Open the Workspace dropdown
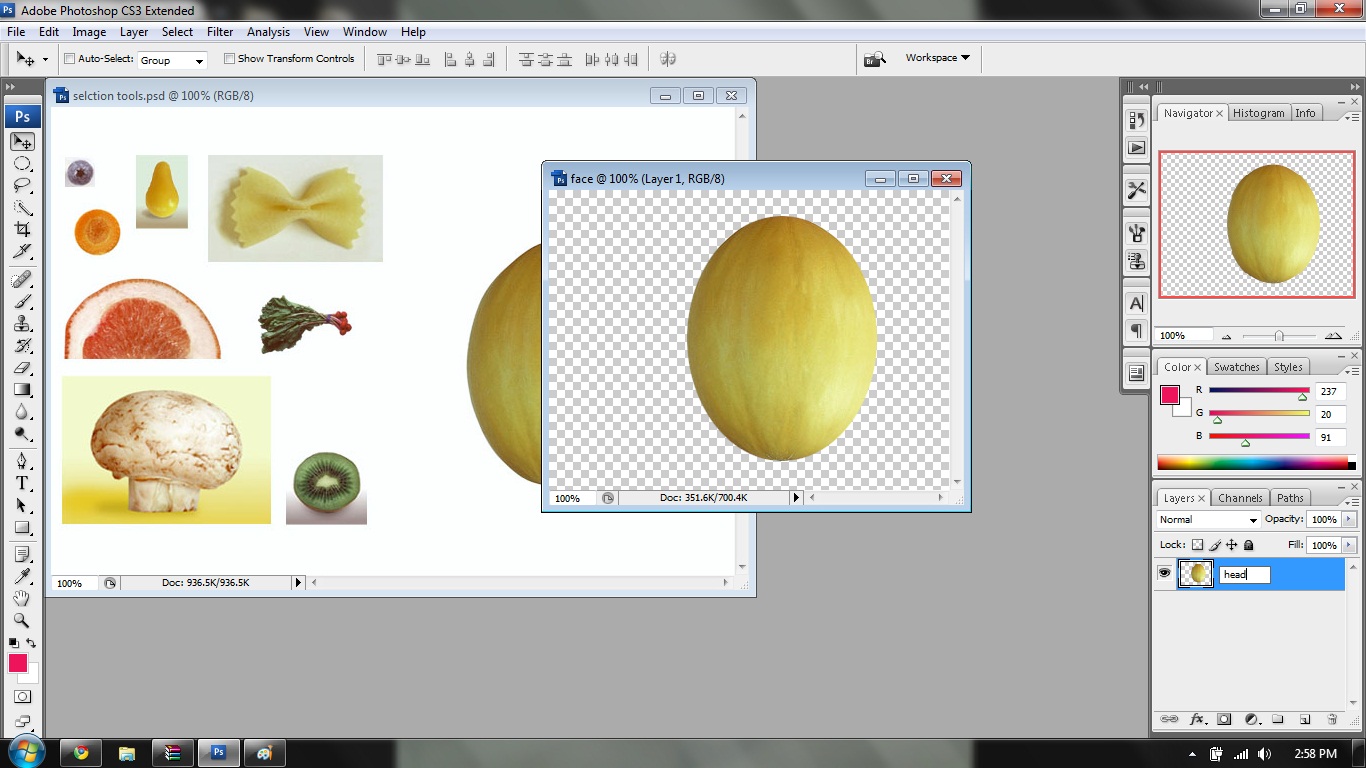 [x=938, y=58]
